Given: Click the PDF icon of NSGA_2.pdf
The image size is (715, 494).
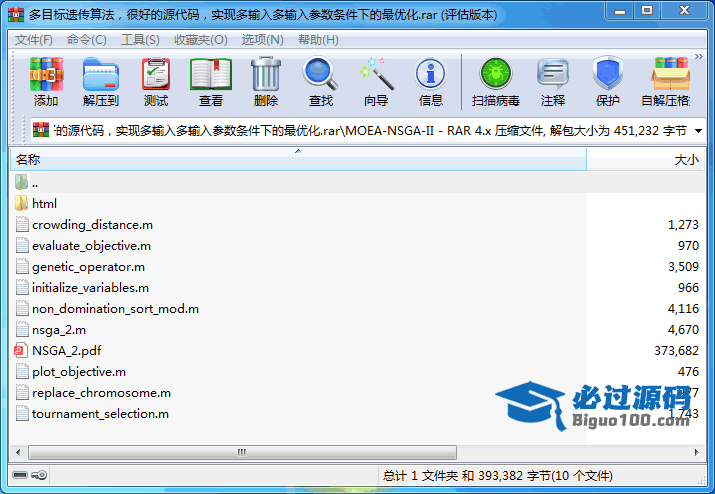Looking at the screenshot, I should pos(21,350).
